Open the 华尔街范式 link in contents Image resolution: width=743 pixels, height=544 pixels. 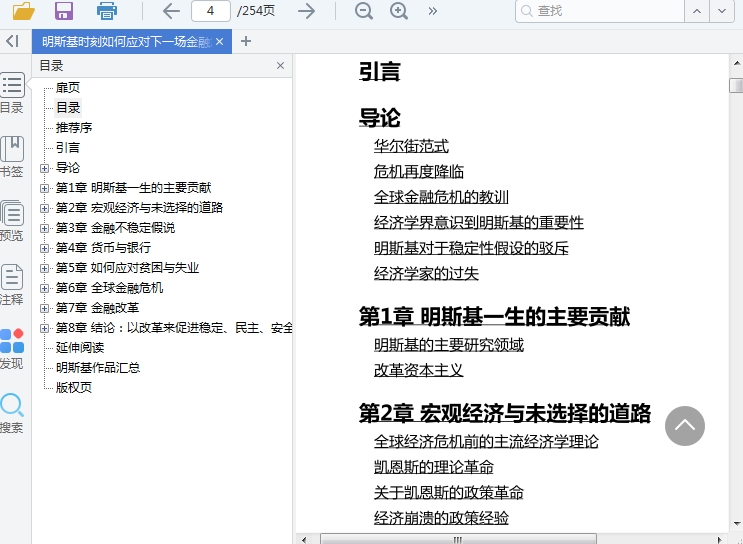[411, 146]
